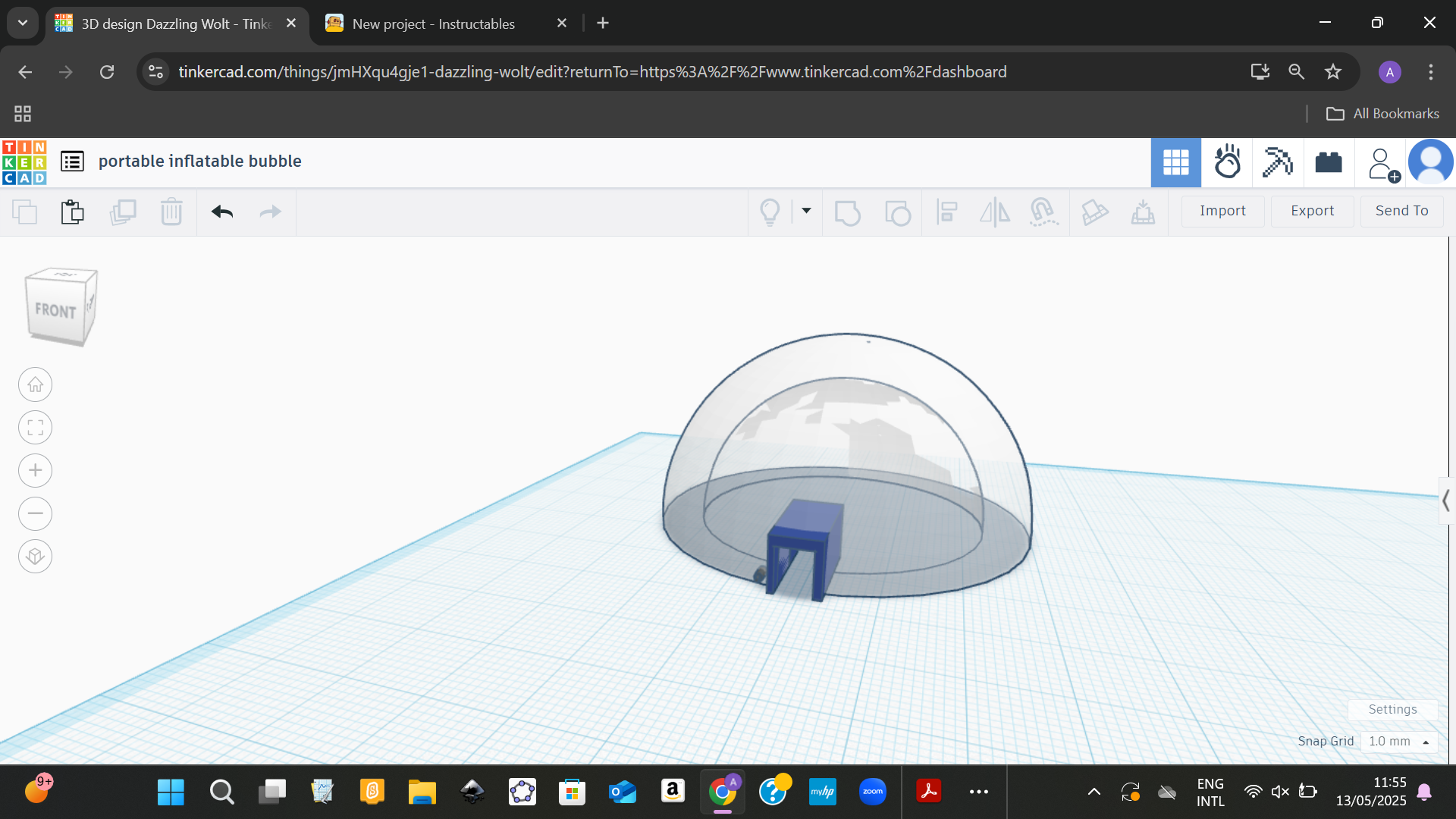Click the install app icon
Viewport: 1456px width, 819px height.
[x=1260, y=72]
